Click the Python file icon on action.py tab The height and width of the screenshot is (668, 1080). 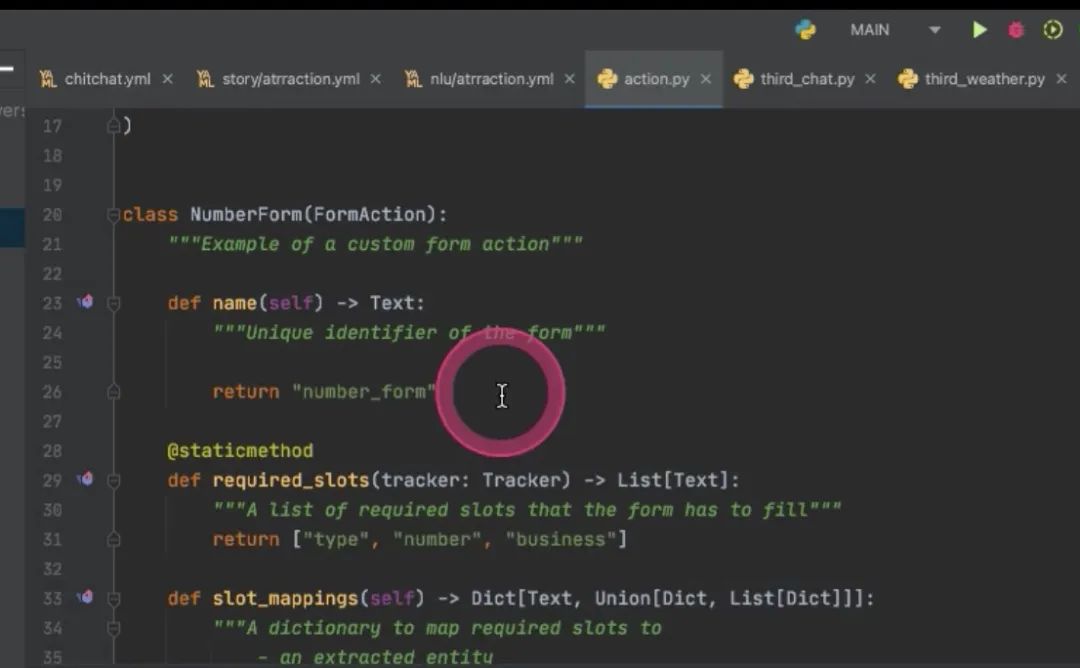click(x=607, y=79)
